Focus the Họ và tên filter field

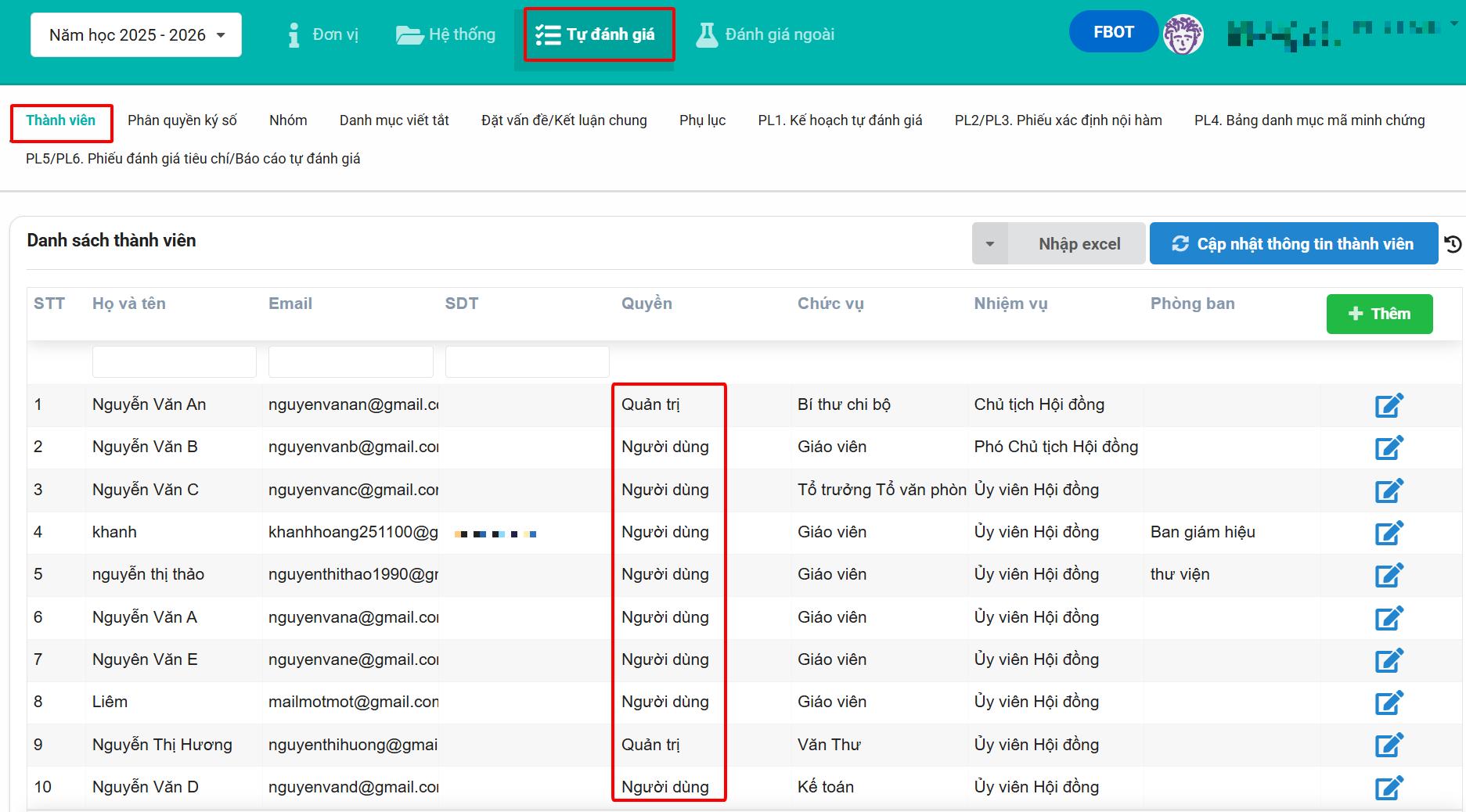tap(174, 362)
